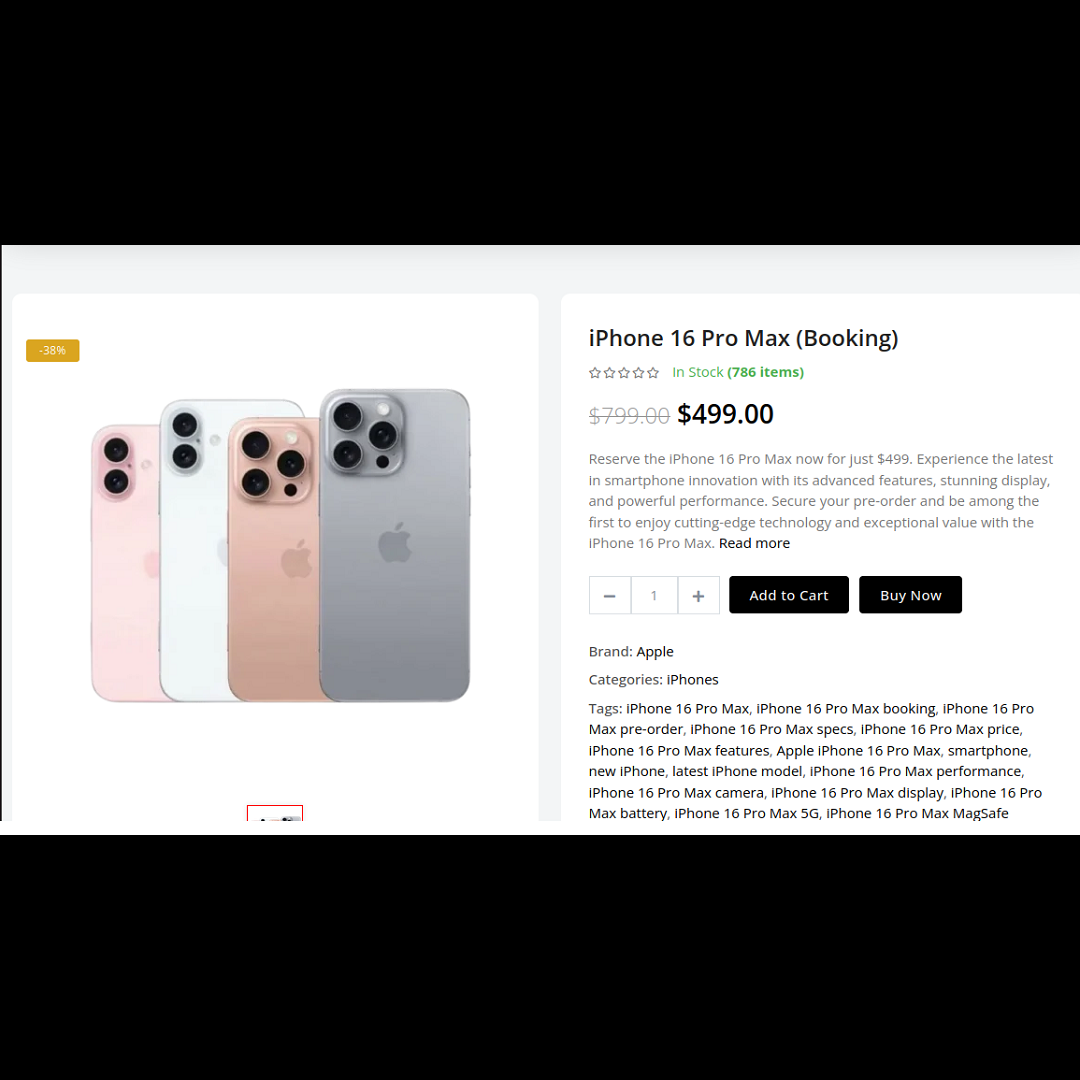
Task: Increase quantity with the plus button
Action: tap(698, 595)
